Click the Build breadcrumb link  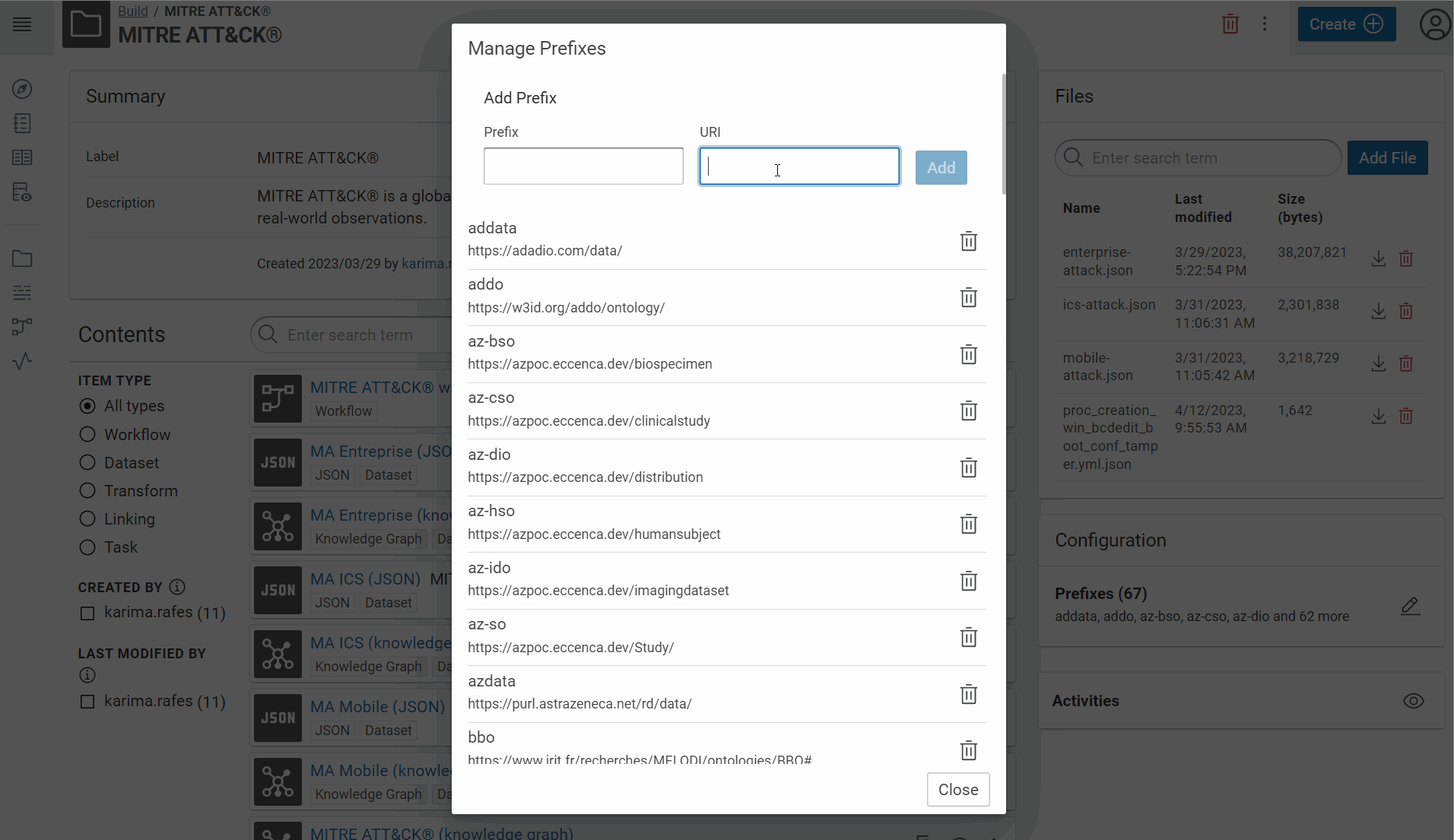tap(132, 11)
